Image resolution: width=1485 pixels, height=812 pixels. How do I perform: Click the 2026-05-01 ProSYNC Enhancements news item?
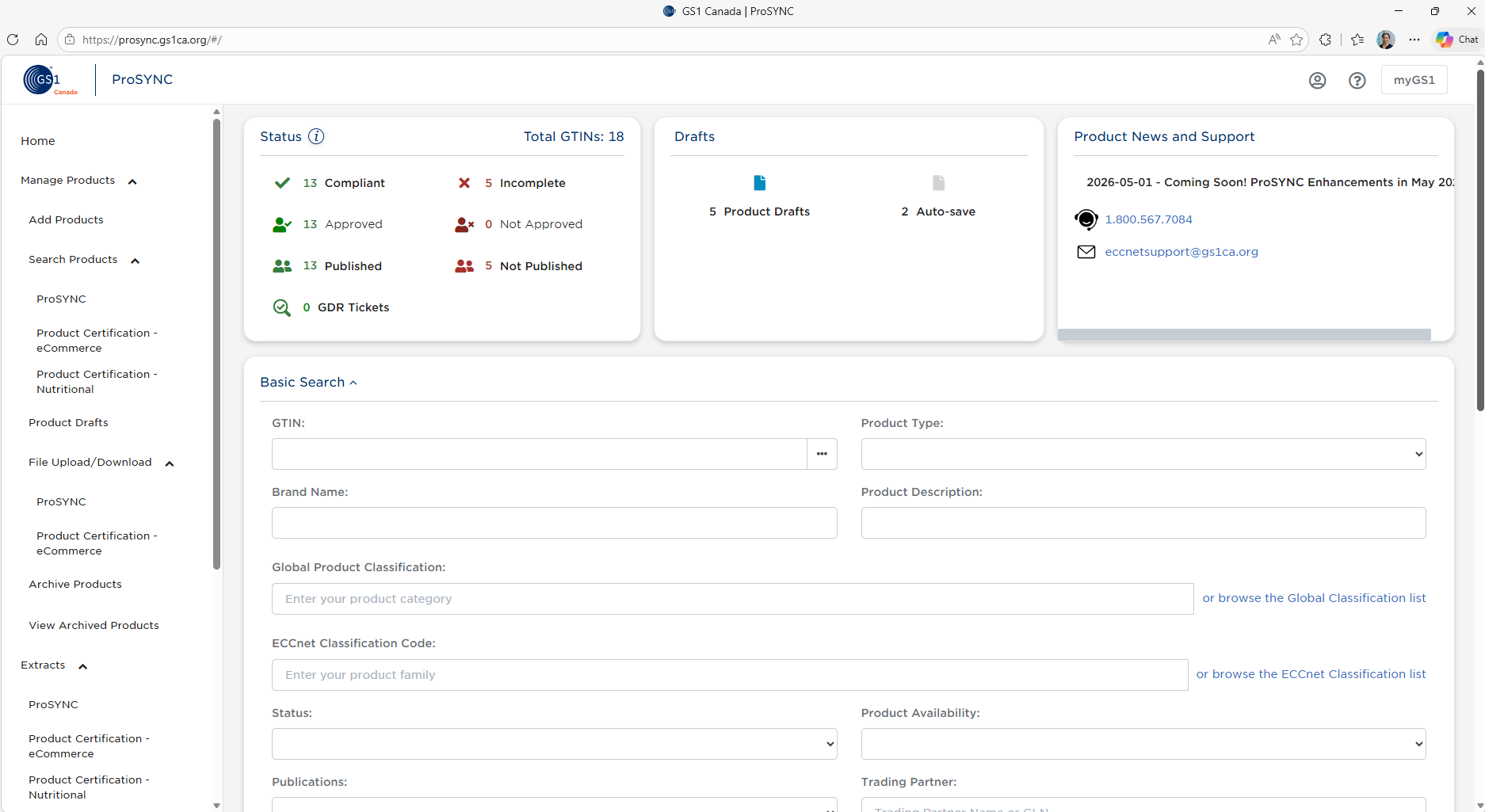(x=1269, y=182)
